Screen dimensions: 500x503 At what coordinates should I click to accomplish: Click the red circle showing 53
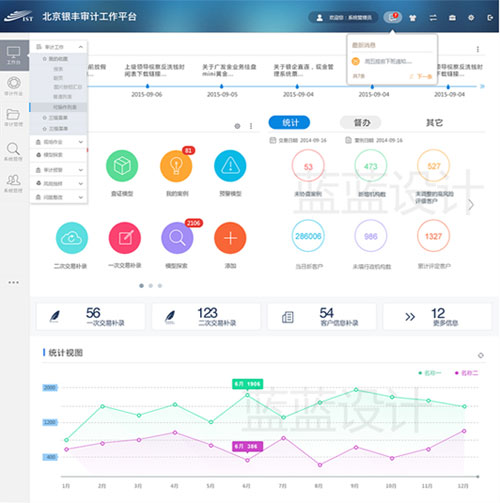308,166
